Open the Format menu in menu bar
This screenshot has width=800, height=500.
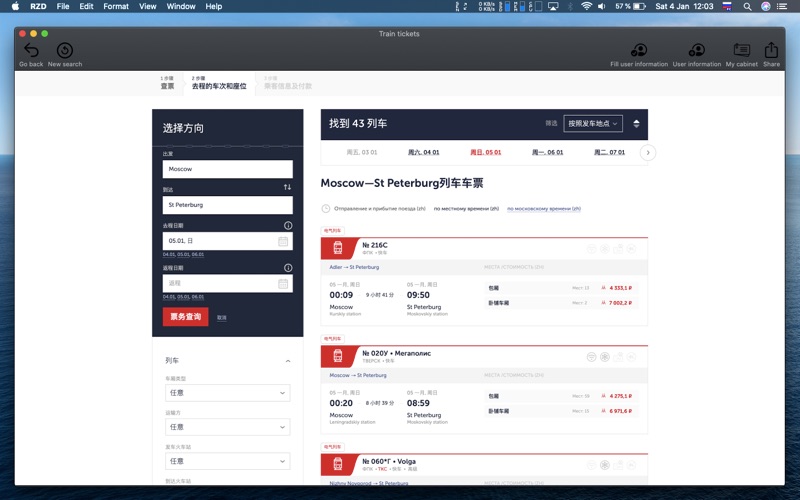116,6
